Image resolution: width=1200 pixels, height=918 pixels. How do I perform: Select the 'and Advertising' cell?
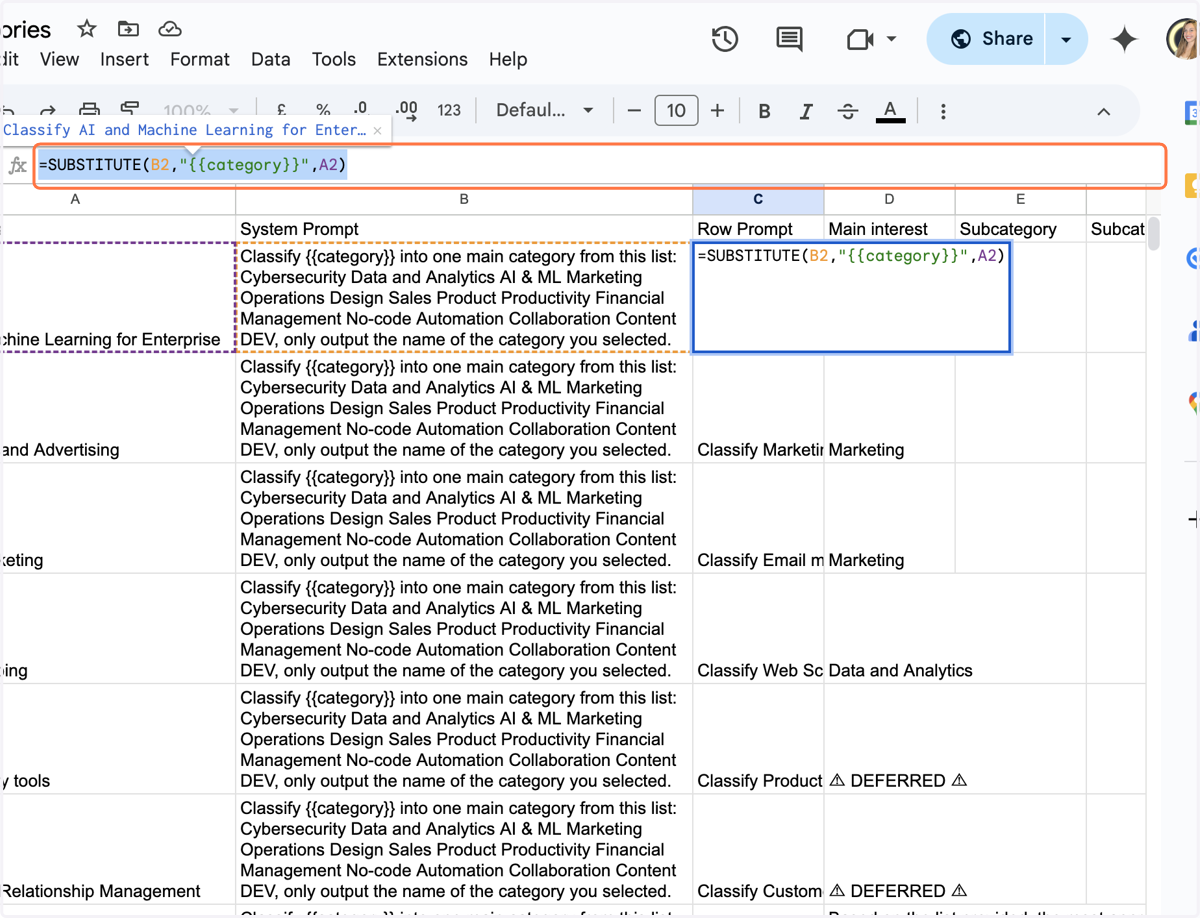coord(118,408)
